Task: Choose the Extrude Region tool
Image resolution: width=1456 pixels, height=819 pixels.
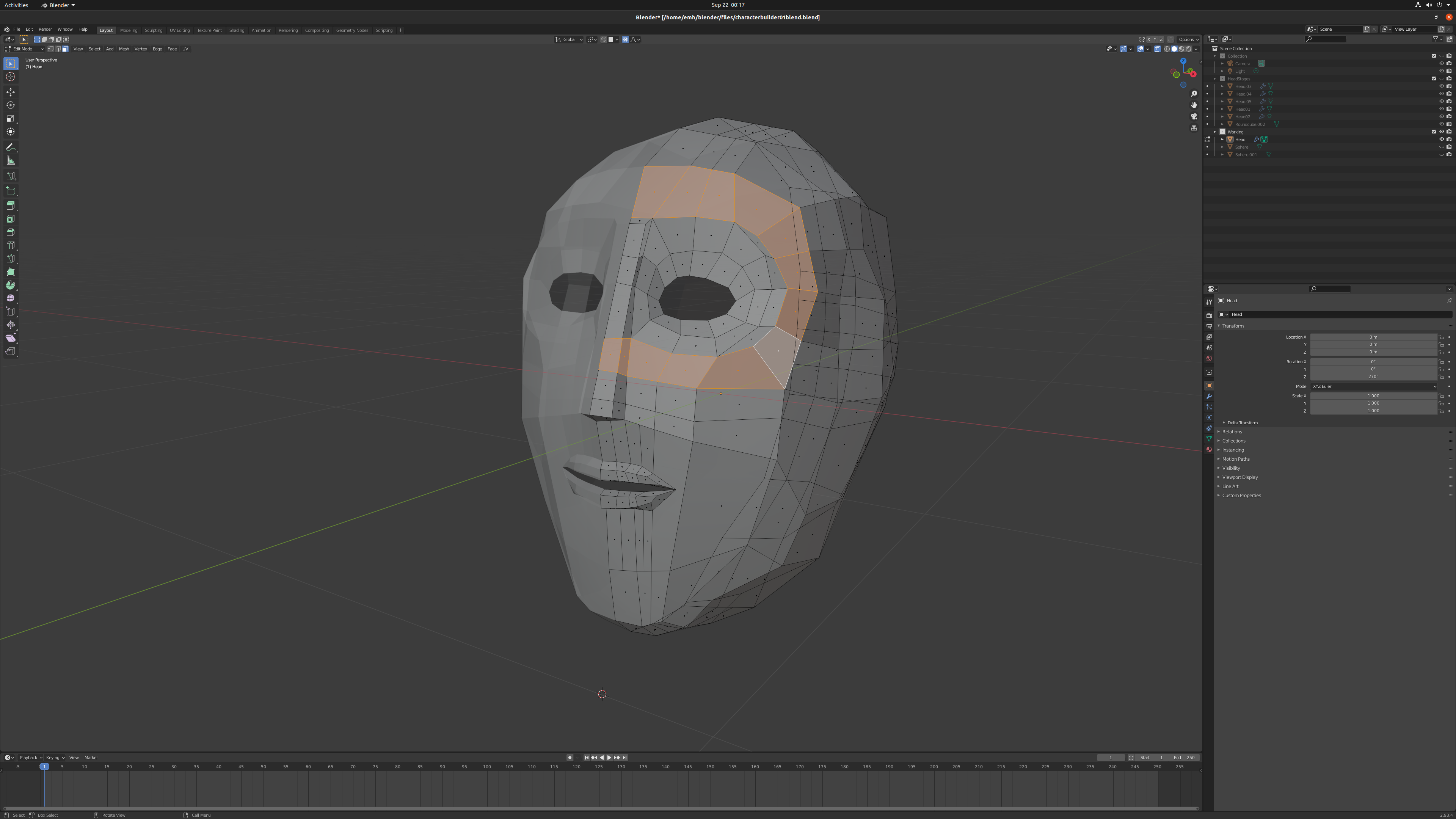Action: pyautogui.click(x=11, y=206)
